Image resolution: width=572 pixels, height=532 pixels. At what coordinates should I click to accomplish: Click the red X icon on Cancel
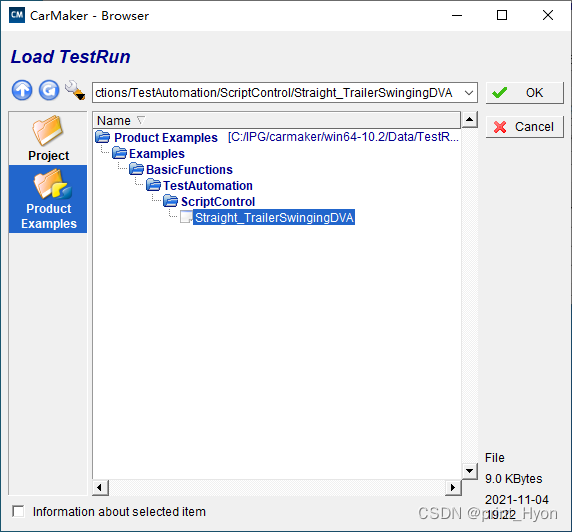500,127
